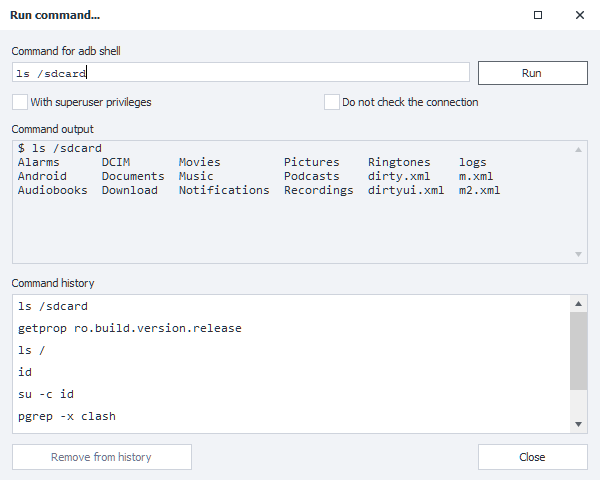The width and height of the screenshot is (600, 480).
Task: Click 'Notifications' in command output
Action: coord(224,190)
